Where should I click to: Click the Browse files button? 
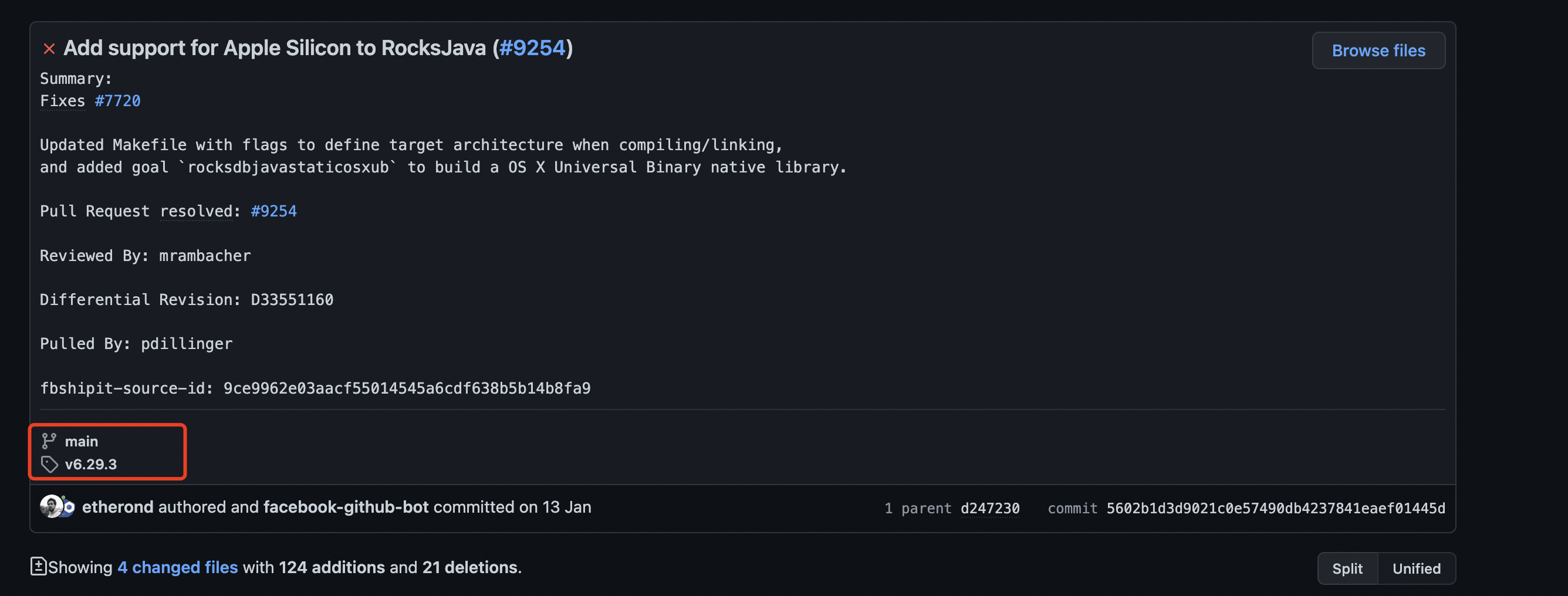click(1378, 50)
